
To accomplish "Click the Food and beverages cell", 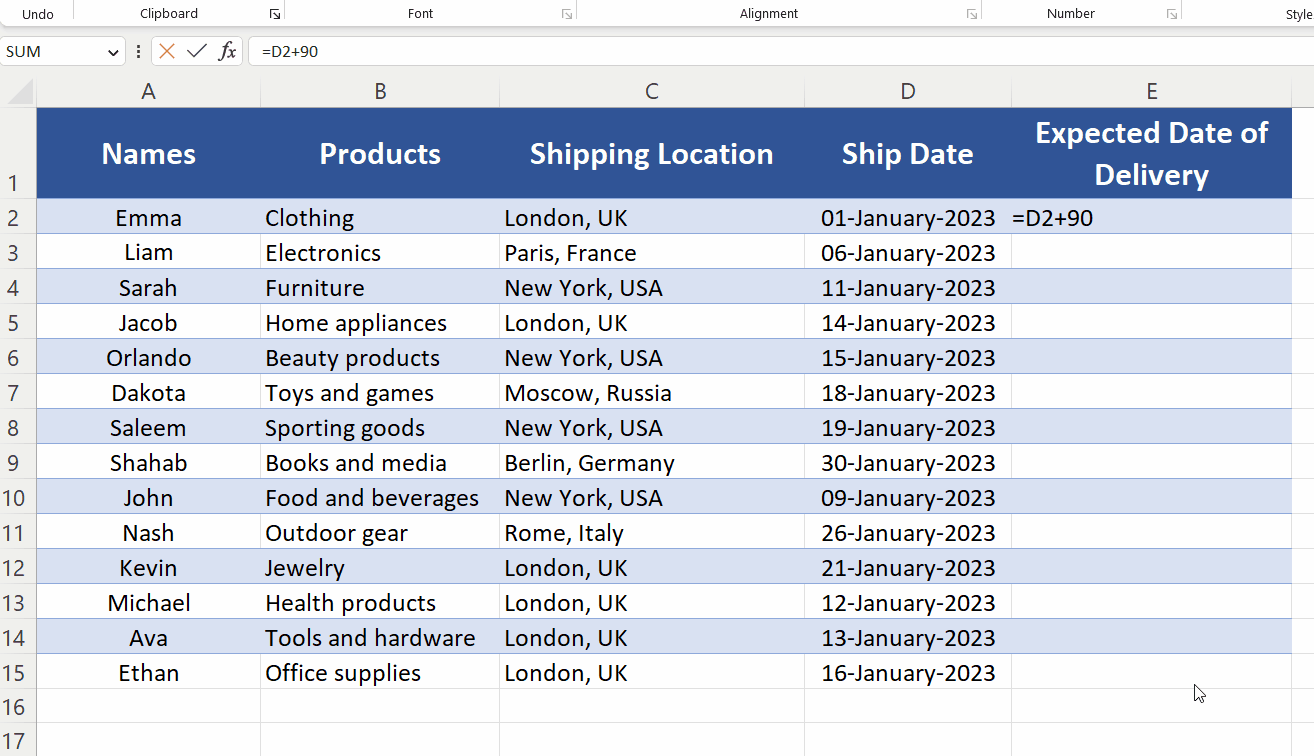I will tap(379, 498).
